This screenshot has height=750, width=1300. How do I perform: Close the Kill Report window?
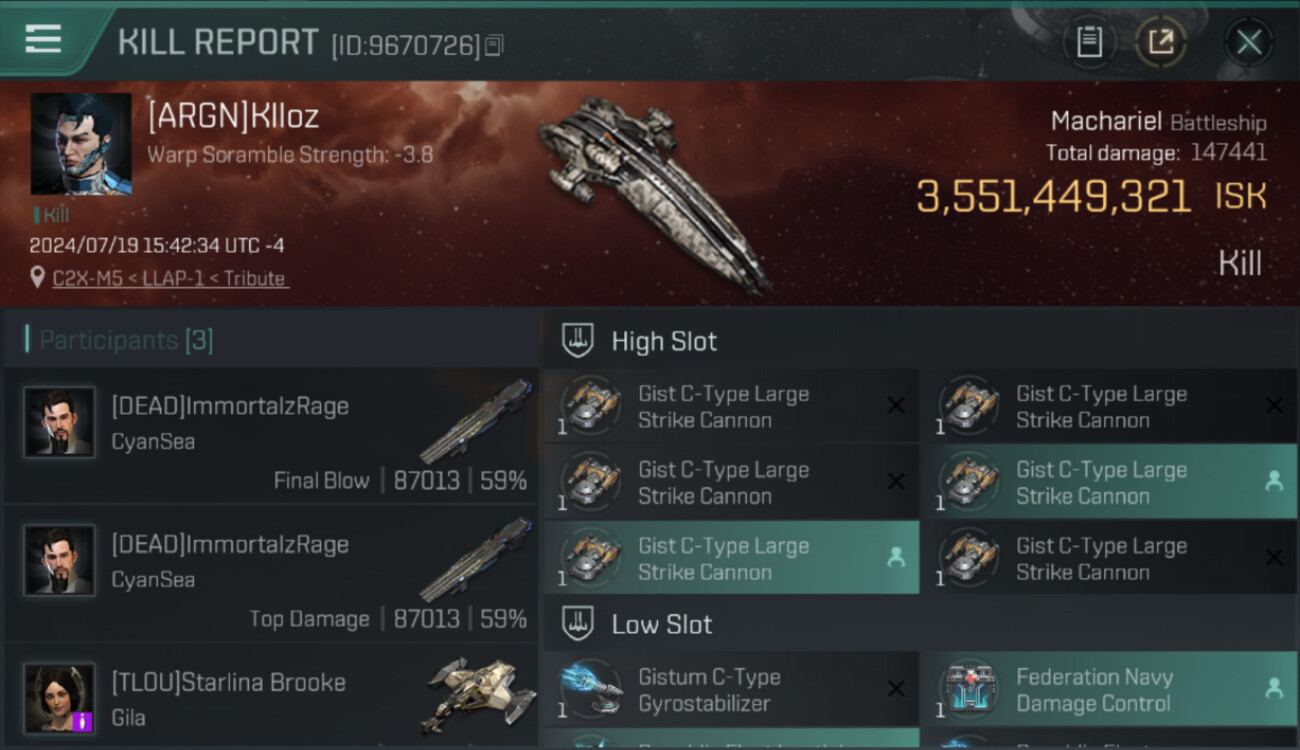[1249, 42]
